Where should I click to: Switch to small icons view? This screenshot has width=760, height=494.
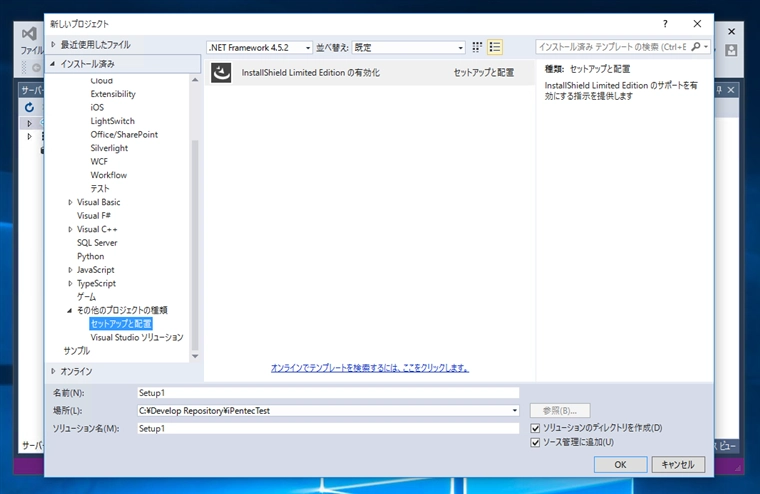coord(477,47)
